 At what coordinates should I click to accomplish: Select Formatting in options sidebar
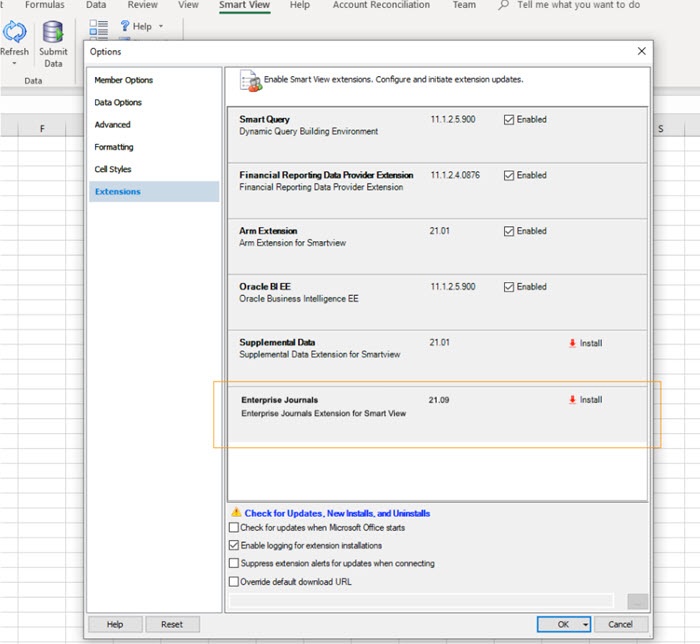pos(114,147)
